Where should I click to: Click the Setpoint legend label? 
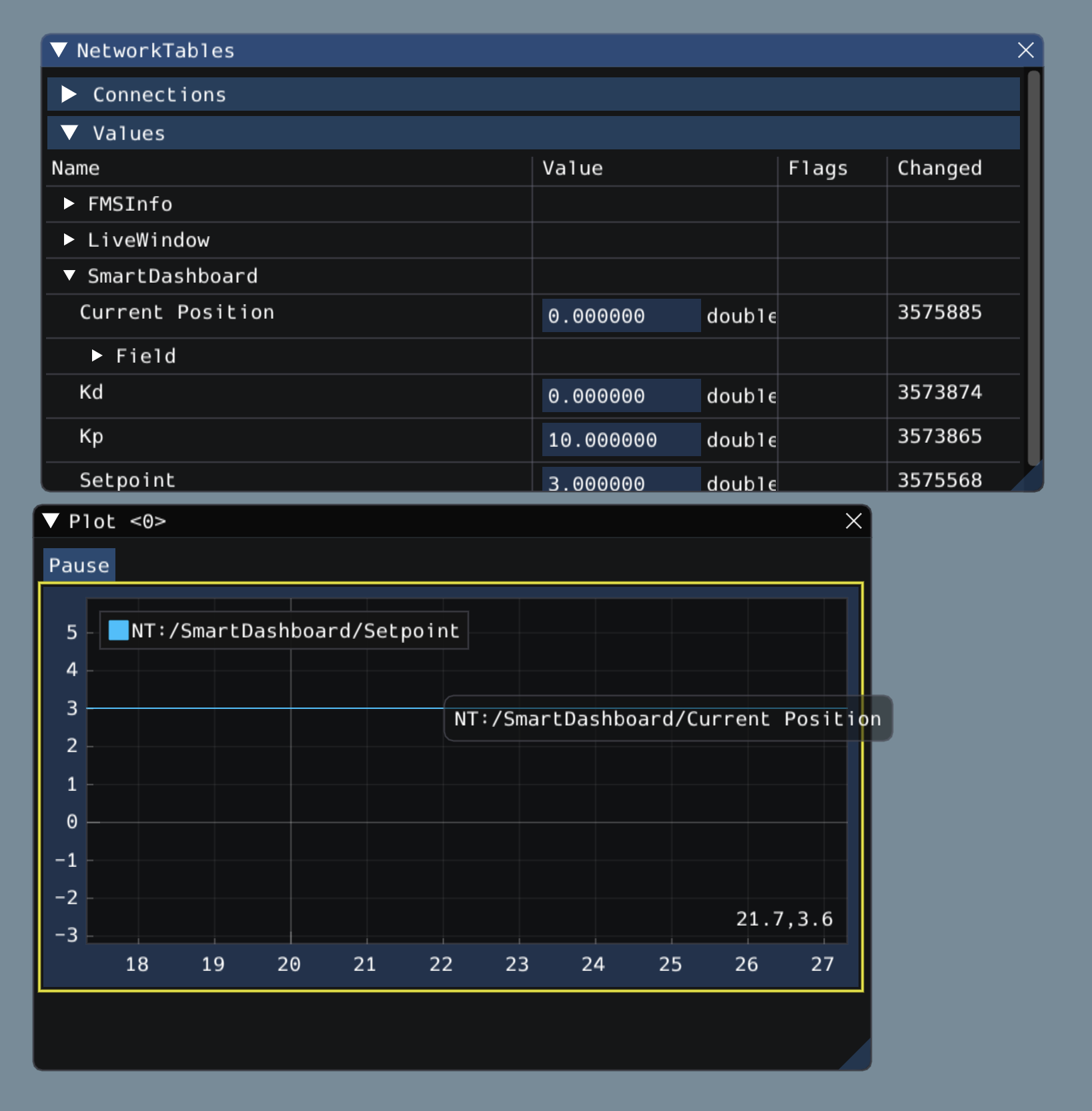pos(295,631)
